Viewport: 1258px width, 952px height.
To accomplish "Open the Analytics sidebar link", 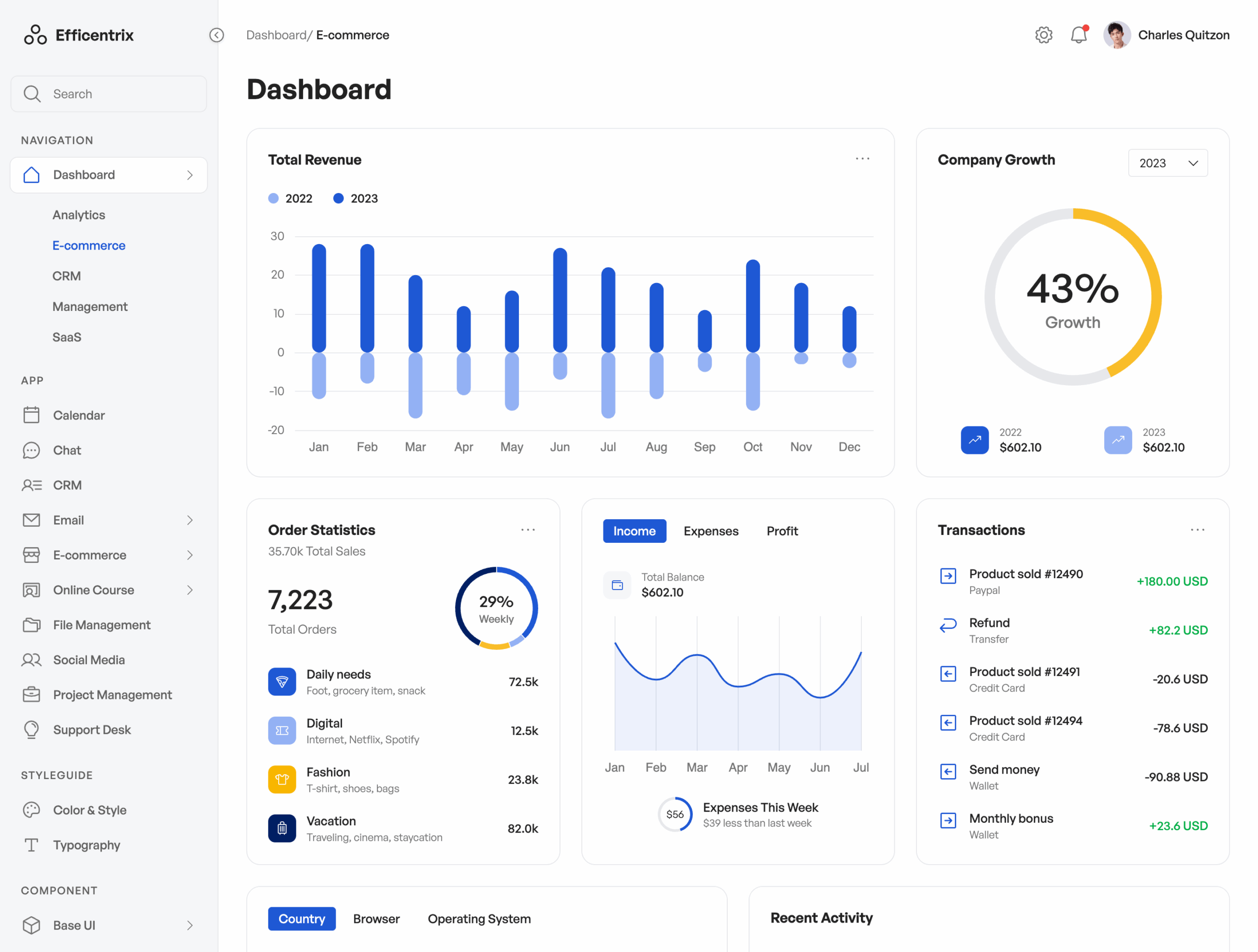I will (79, 215).
